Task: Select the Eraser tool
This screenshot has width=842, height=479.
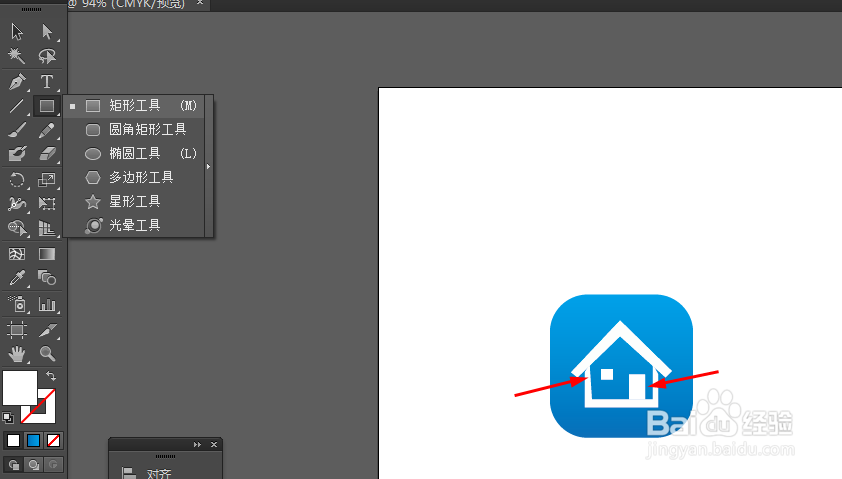Action: pyautogui.click(x=47, y=154)
